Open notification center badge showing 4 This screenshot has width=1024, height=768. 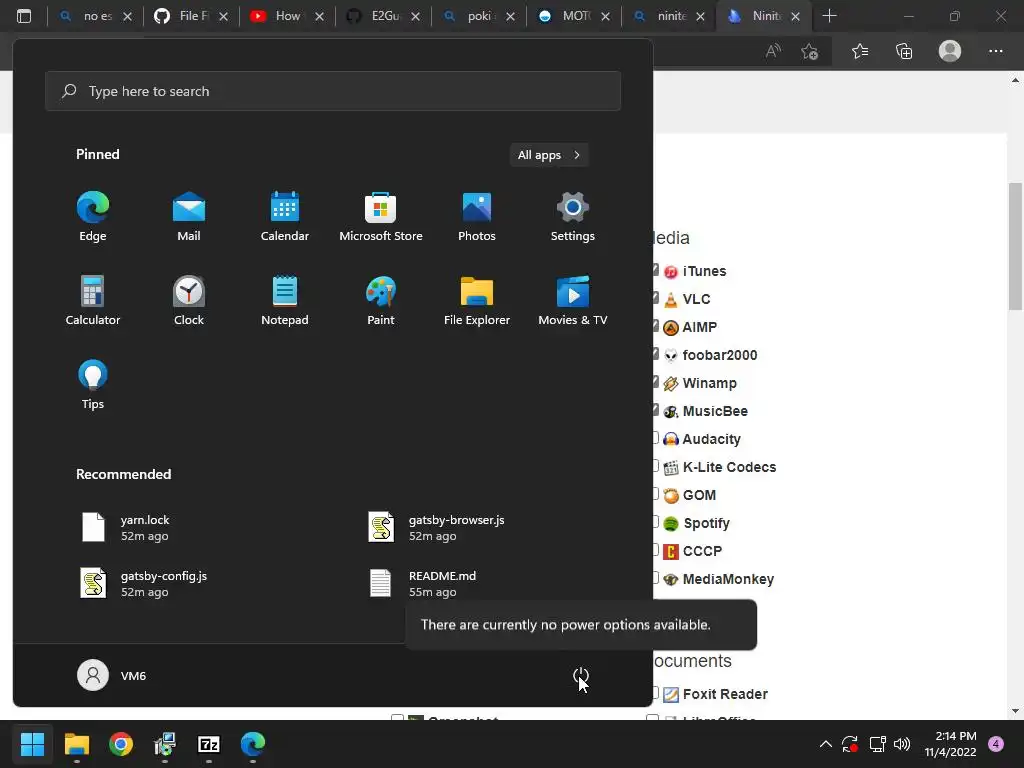pyautogui.click(x=996, y=744)
